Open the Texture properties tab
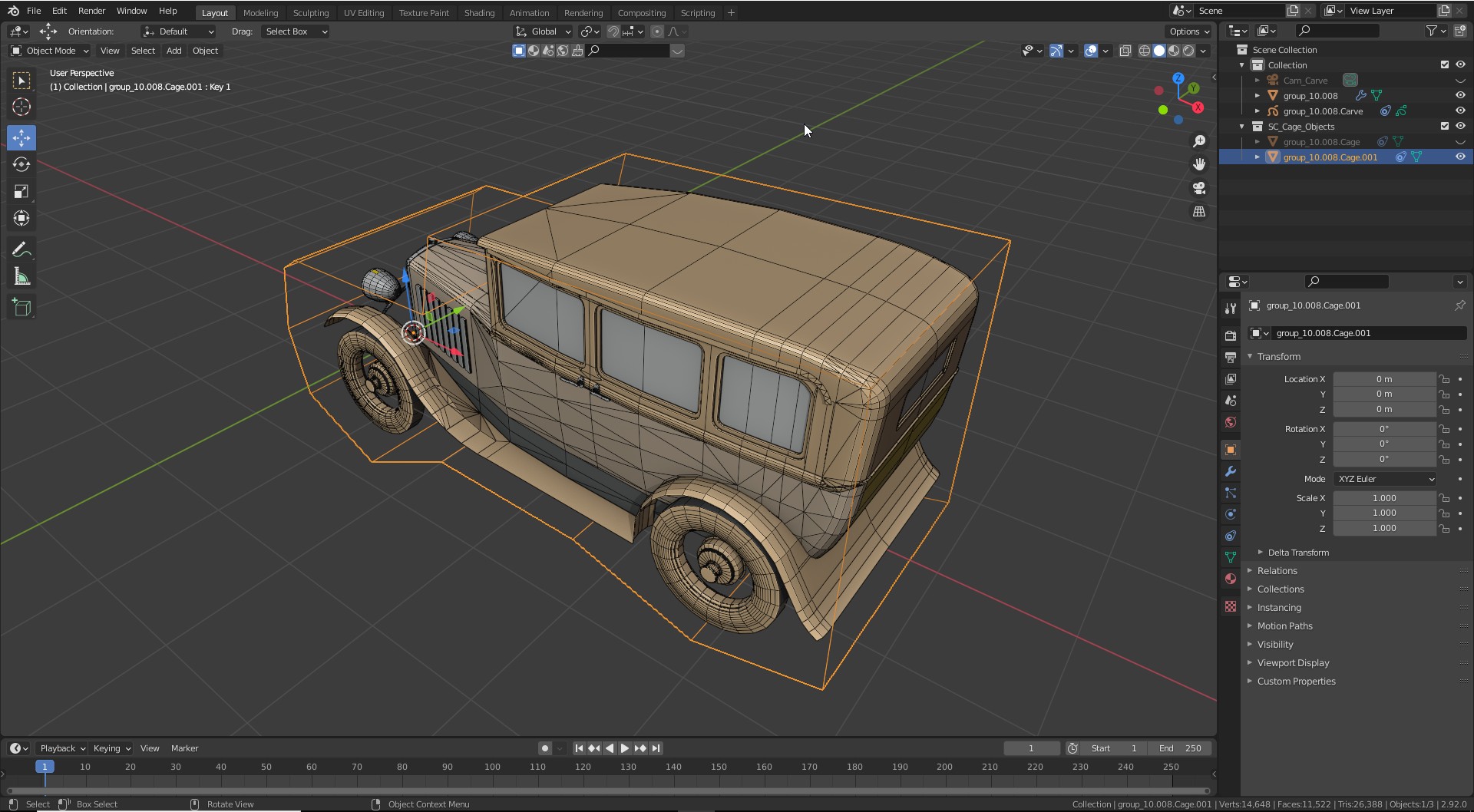 (x=1231, y=606)
